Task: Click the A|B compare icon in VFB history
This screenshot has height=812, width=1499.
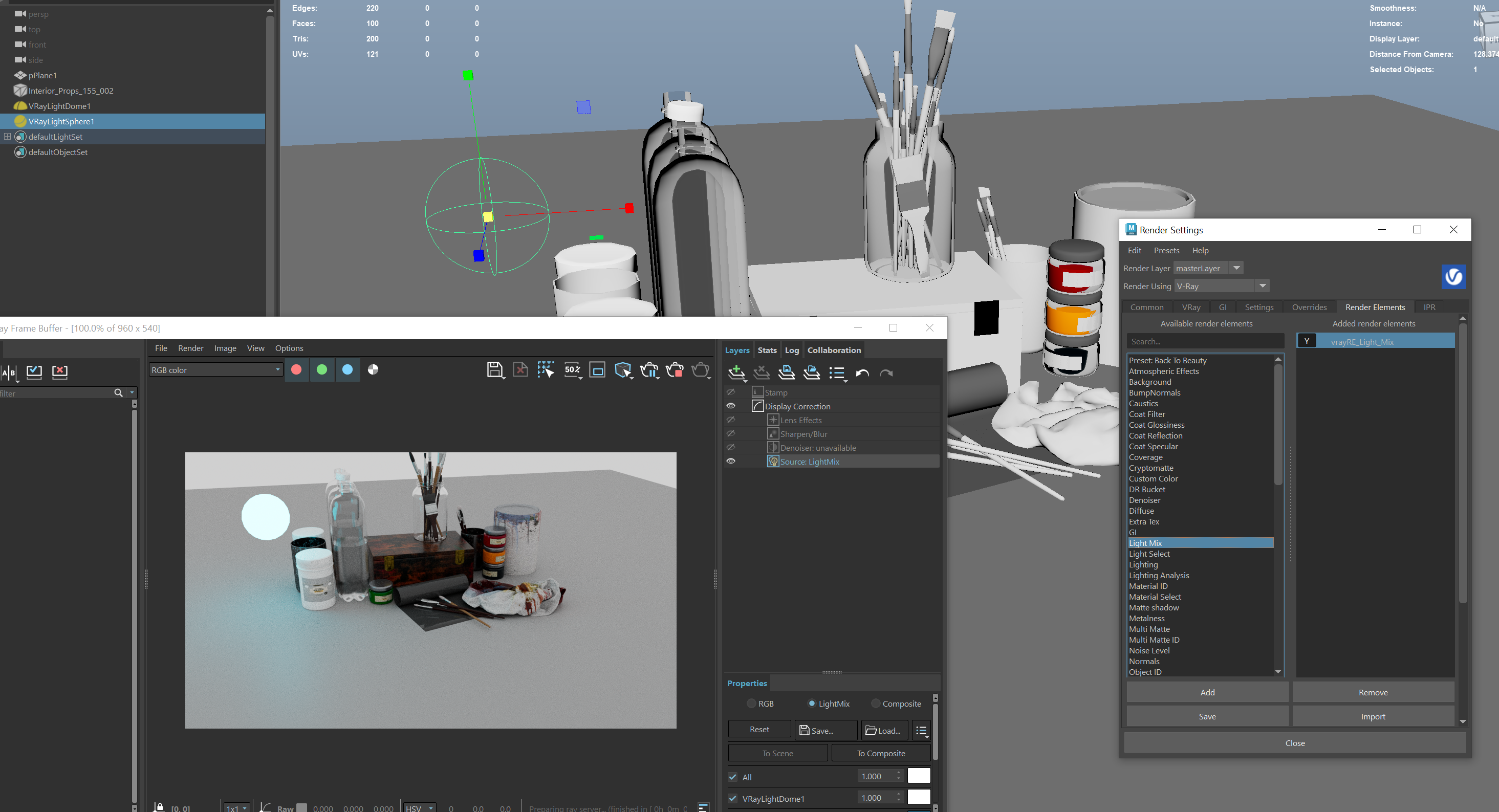Action: click(9, 372)
